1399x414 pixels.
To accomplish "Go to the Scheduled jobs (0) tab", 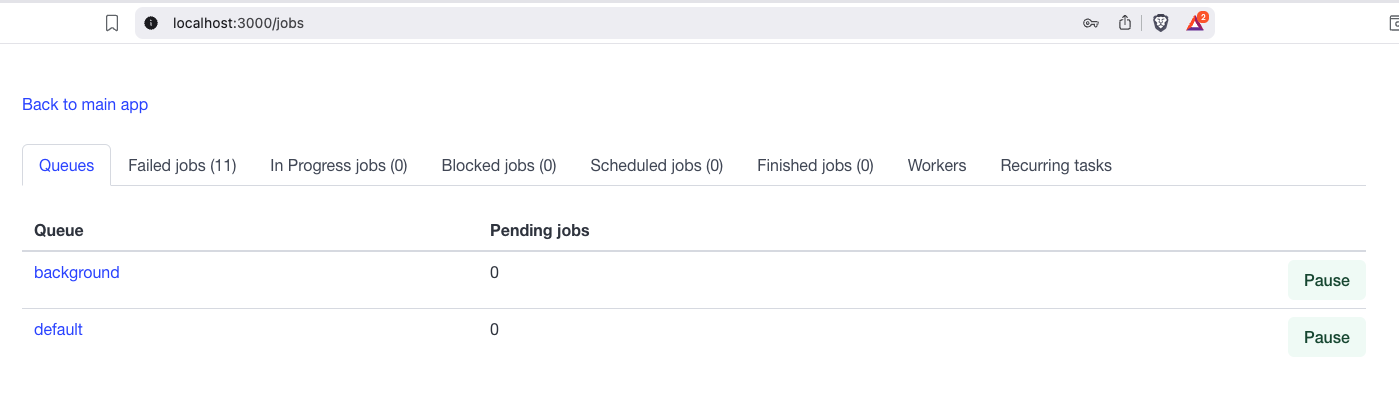I will [657, 165].
